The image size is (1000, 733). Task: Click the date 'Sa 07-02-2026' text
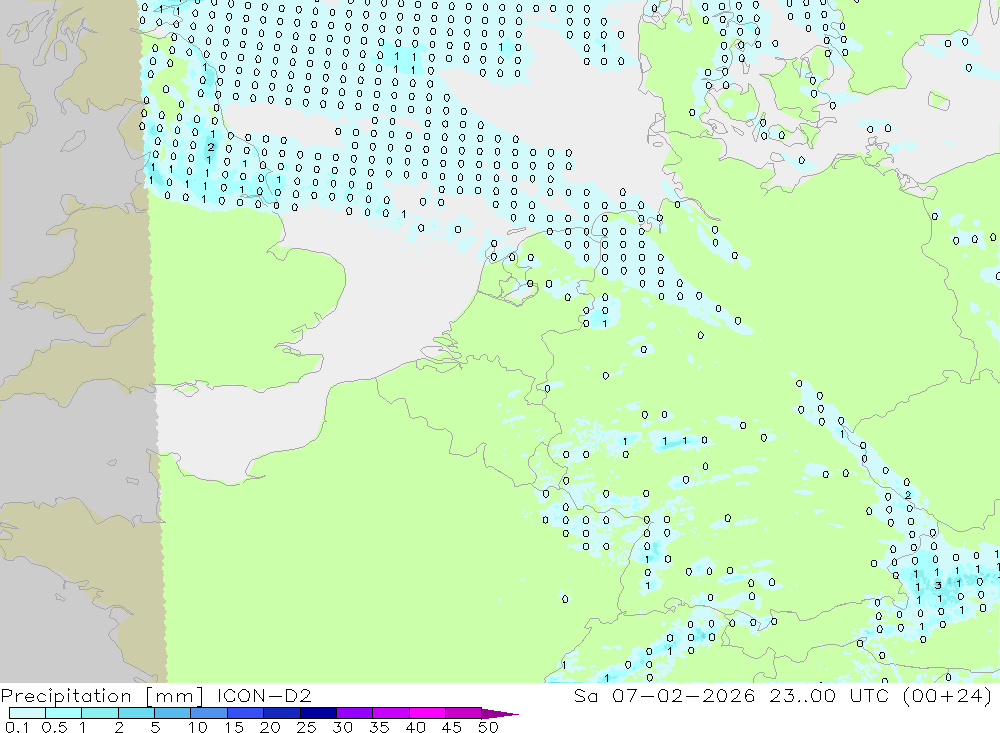point(664,695)
